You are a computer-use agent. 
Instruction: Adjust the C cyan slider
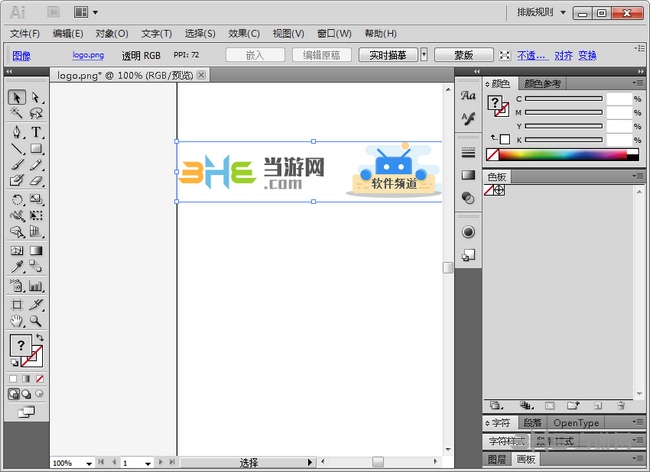tap(564, 99)
